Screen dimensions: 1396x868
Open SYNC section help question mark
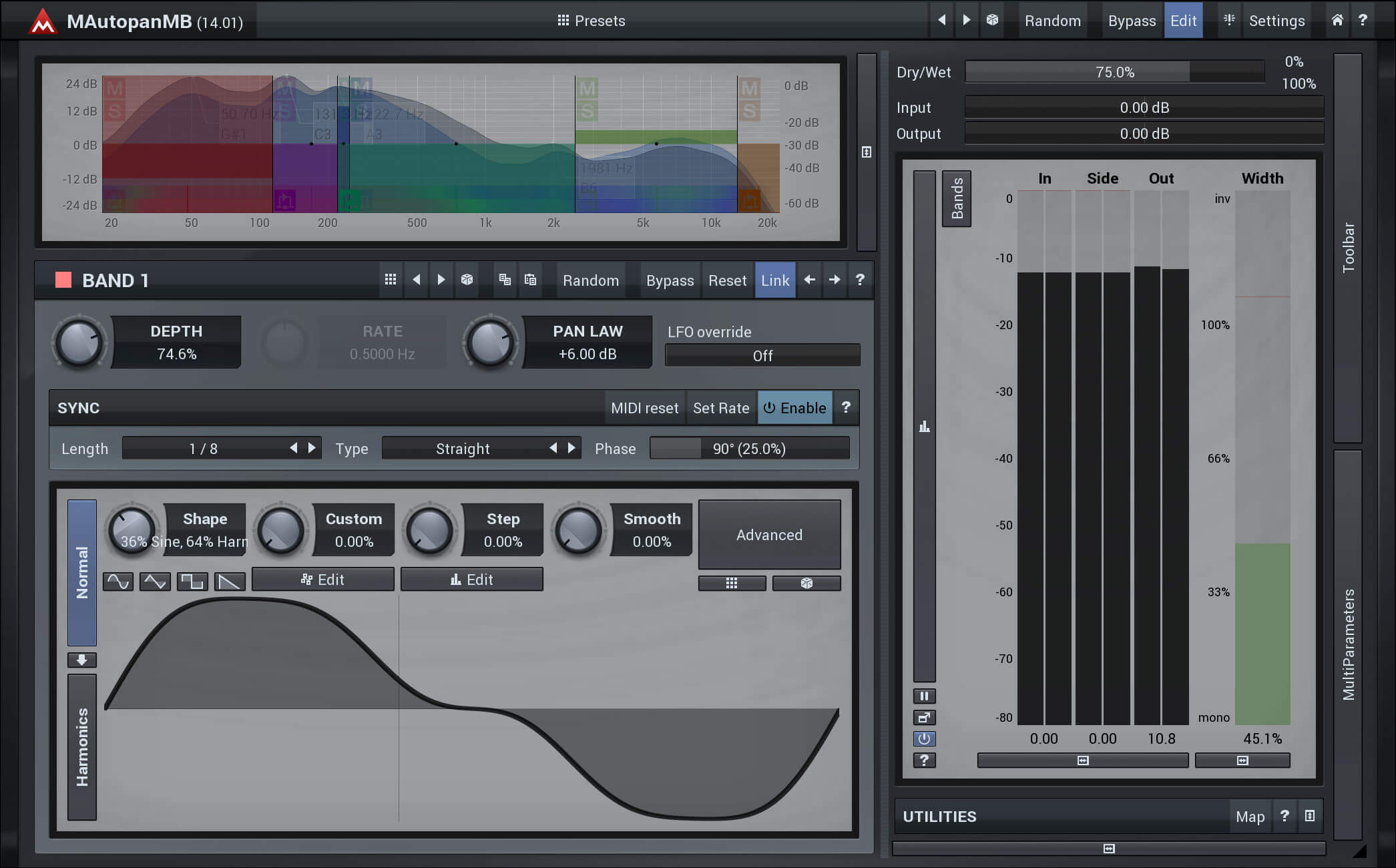(x=846, y=407)
